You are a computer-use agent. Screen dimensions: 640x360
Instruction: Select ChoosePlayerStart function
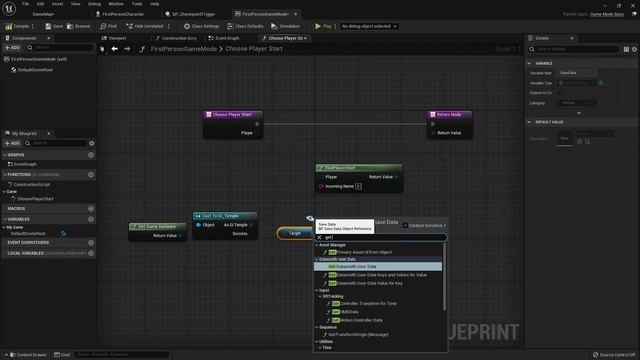[x=35, y=199]
